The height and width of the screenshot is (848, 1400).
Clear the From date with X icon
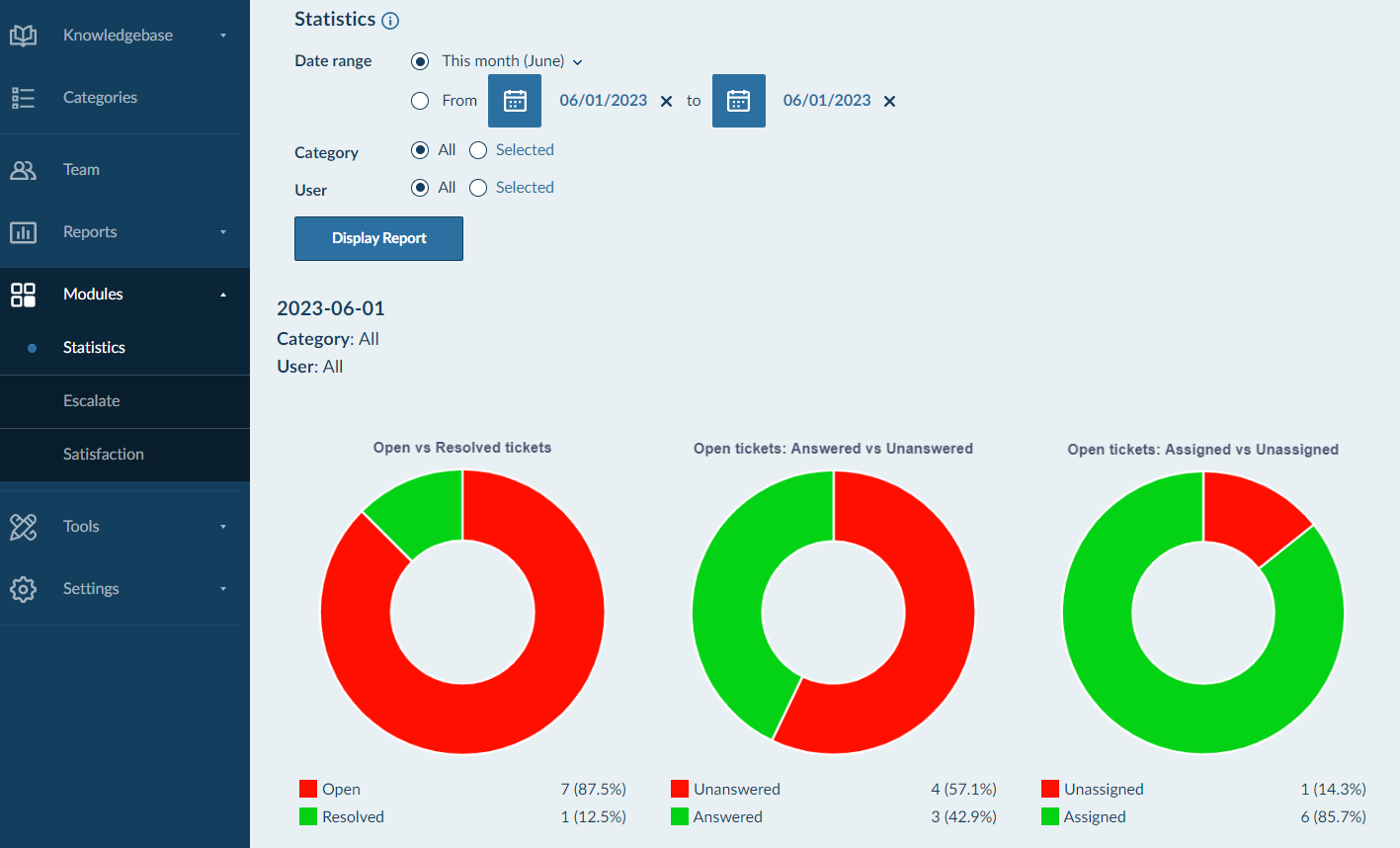tap(666, 102)
